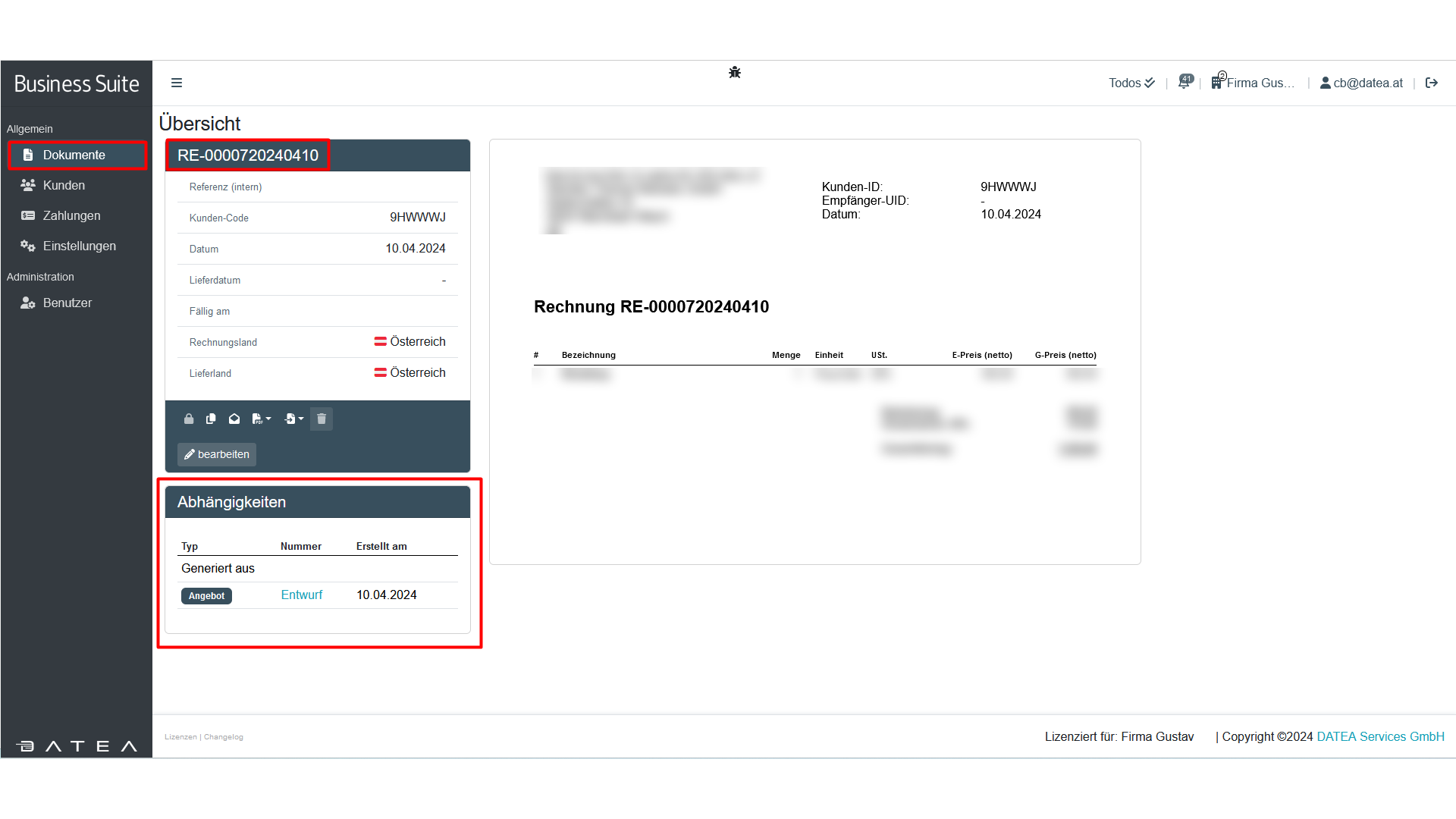The height and width of the screenshot is (819, 1456).
Task: Click the DATEA logo in the sidebar
Action: (x=76, y=746)
